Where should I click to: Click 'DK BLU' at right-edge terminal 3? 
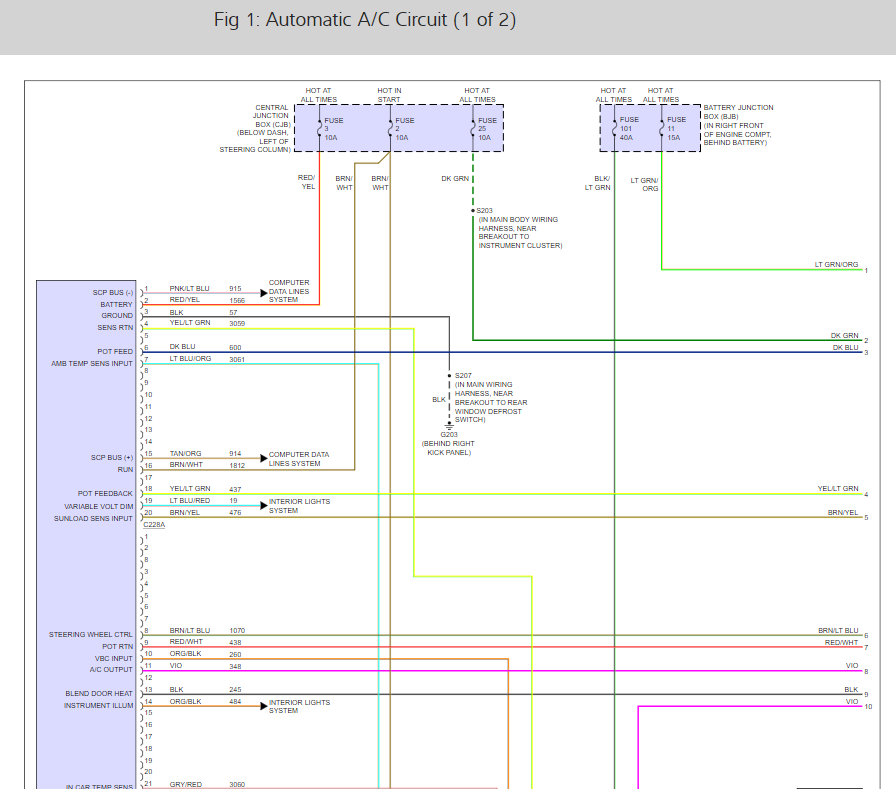coord(845,348)
